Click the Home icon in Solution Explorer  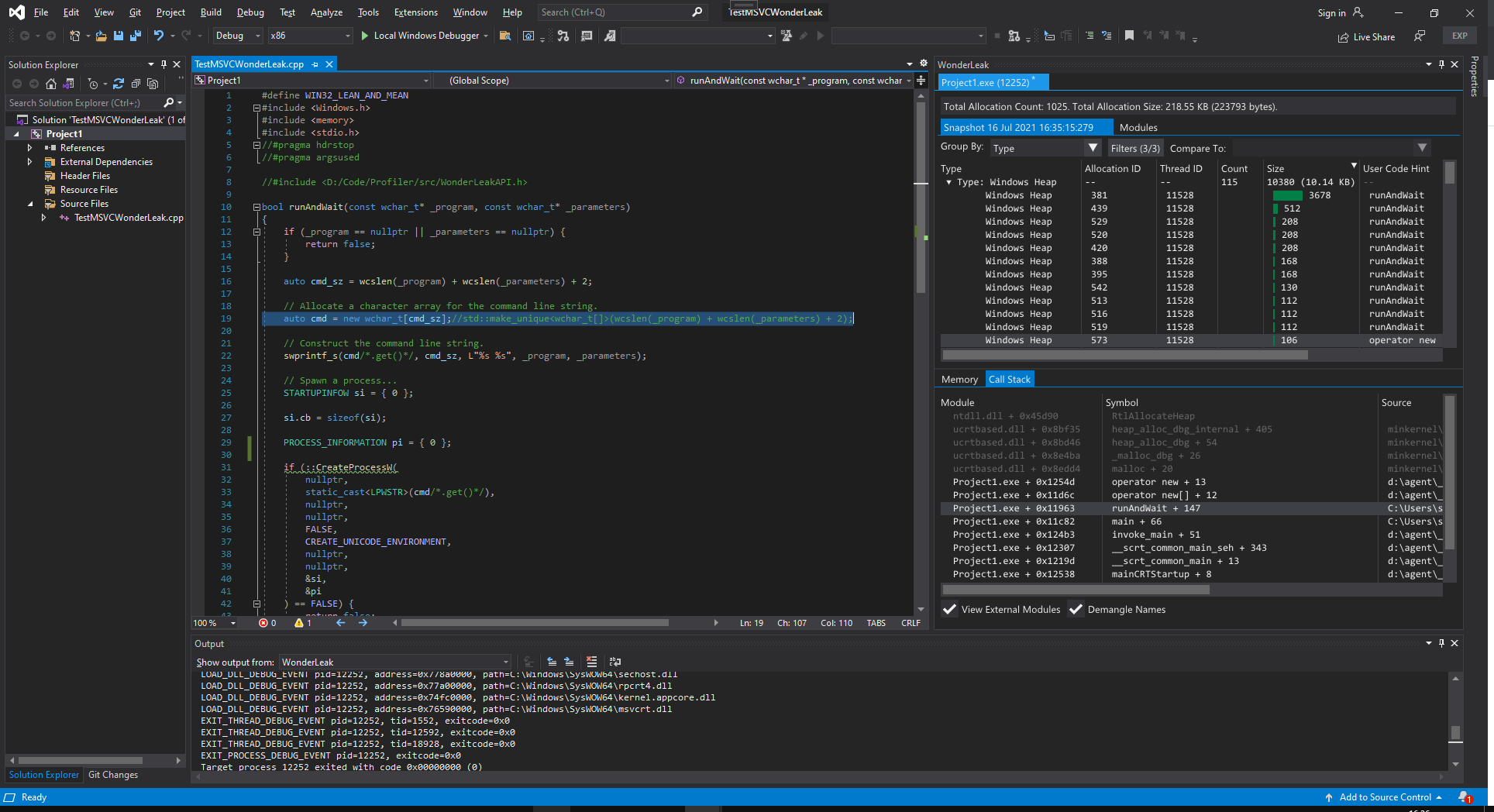point(51,84)
